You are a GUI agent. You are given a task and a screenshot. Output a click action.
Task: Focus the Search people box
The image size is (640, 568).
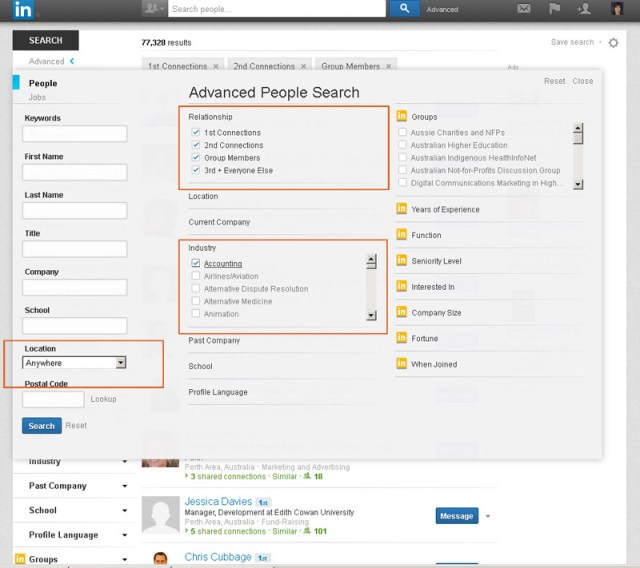coord(277,9)
